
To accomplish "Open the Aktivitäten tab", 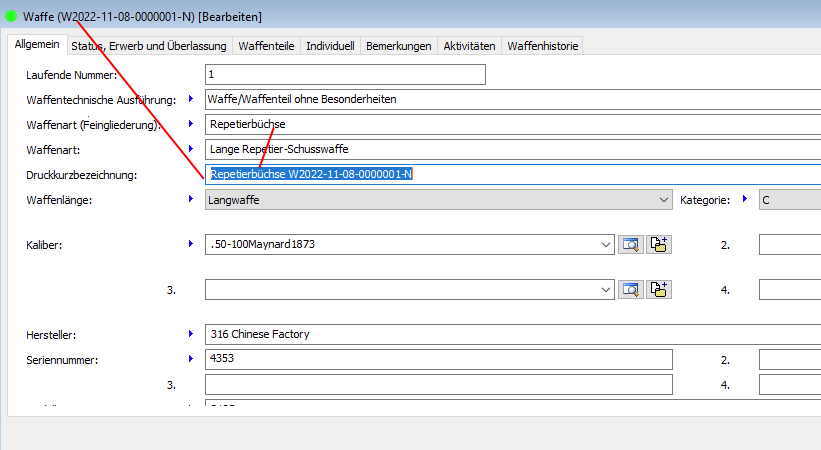I will 468,46.
